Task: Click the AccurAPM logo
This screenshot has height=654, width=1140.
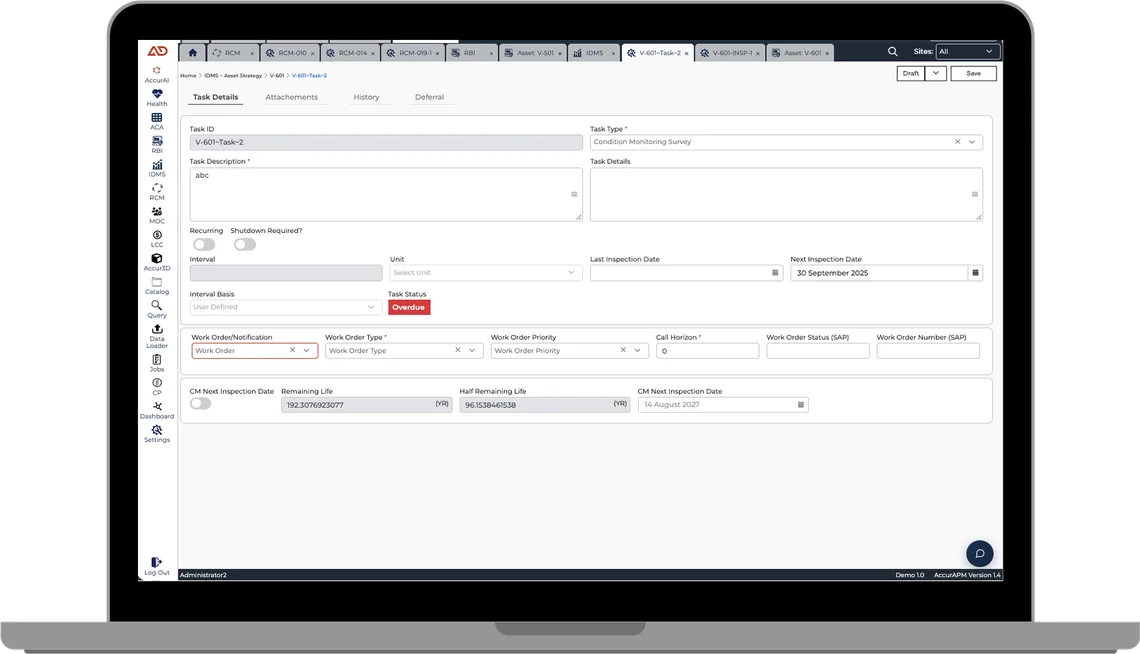Action: click(x=157, y=51)
